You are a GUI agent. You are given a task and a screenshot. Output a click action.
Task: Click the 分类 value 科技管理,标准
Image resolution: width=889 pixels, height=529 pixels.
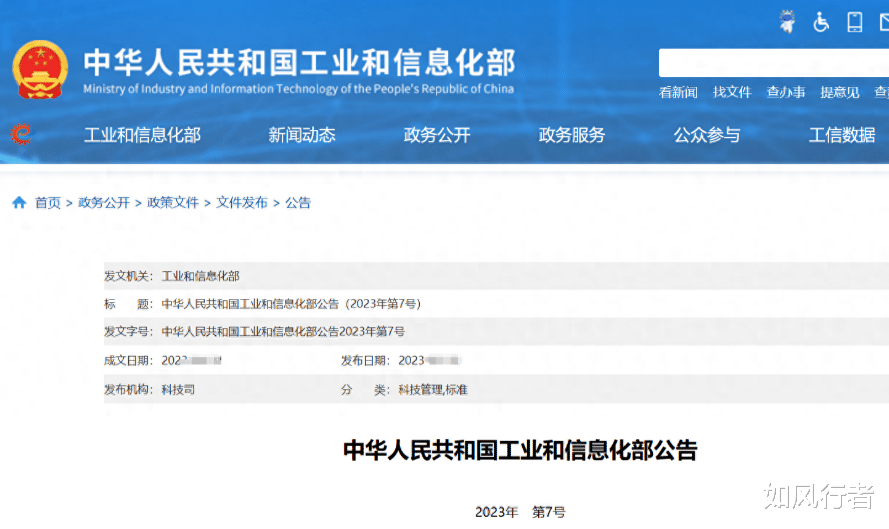433,390
